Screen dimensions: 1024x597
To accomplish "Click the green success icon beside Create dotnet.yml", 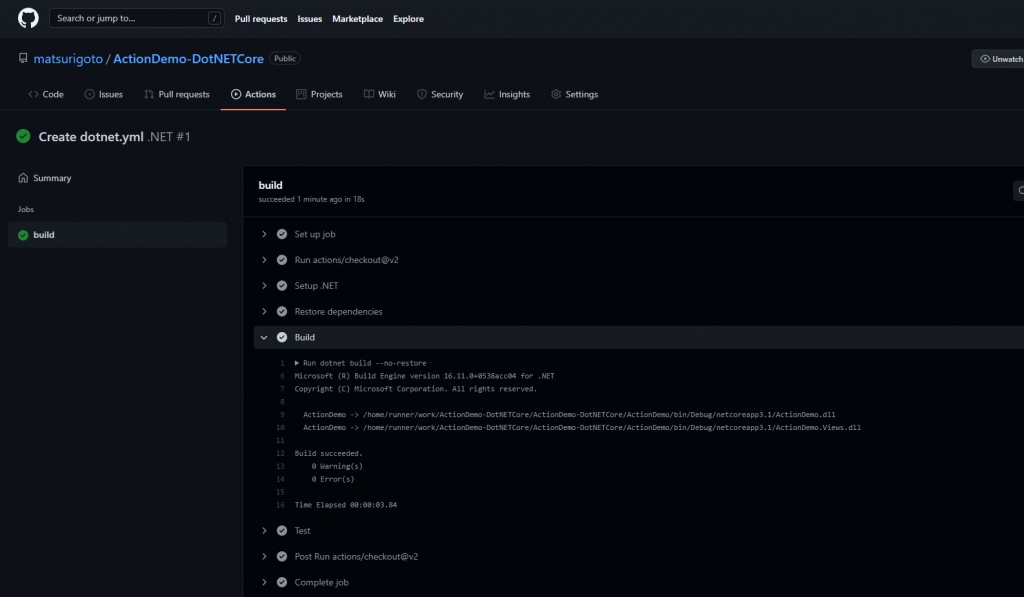I will tap(24, 136).
